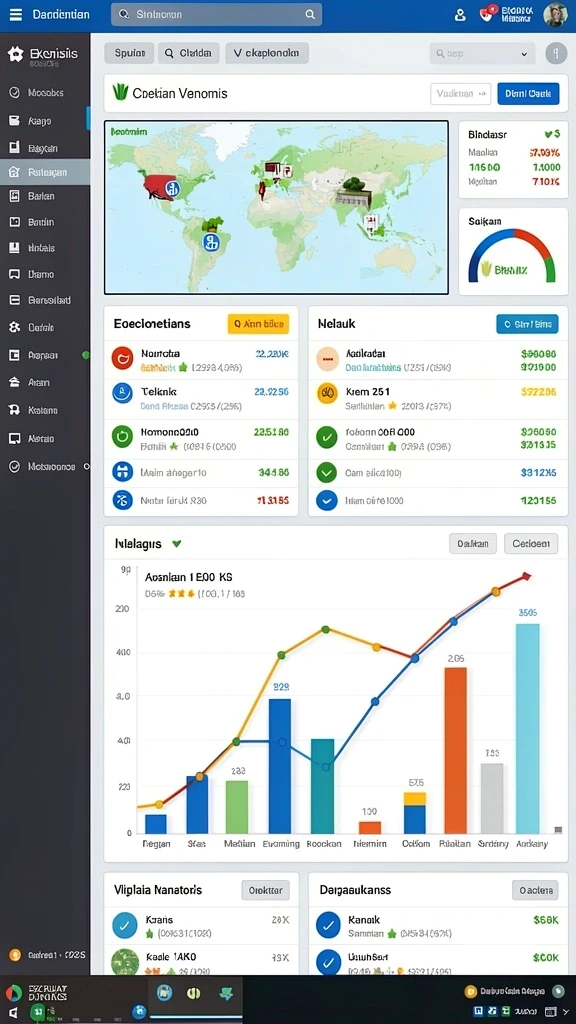
Task: Select Retaiogan in the sidebar
Action: 45,172
